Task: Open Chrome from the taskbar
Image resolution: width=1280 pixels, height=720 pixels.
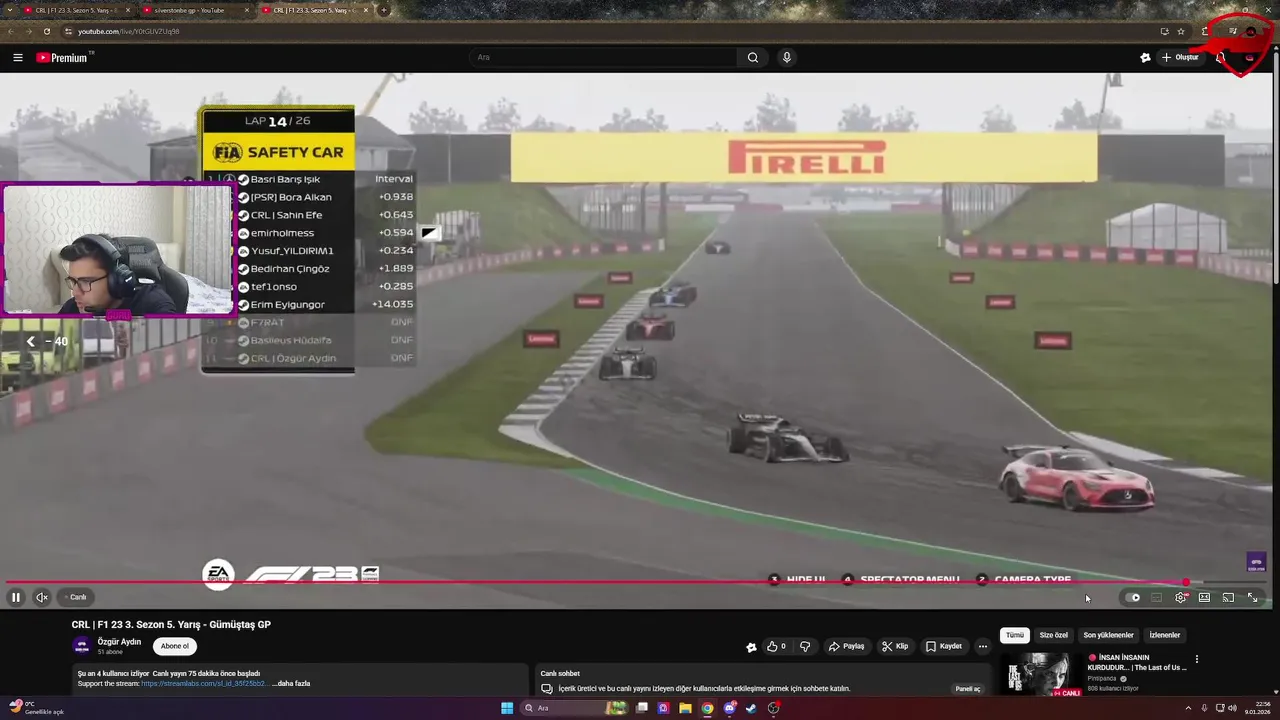Action: [707, 708]
